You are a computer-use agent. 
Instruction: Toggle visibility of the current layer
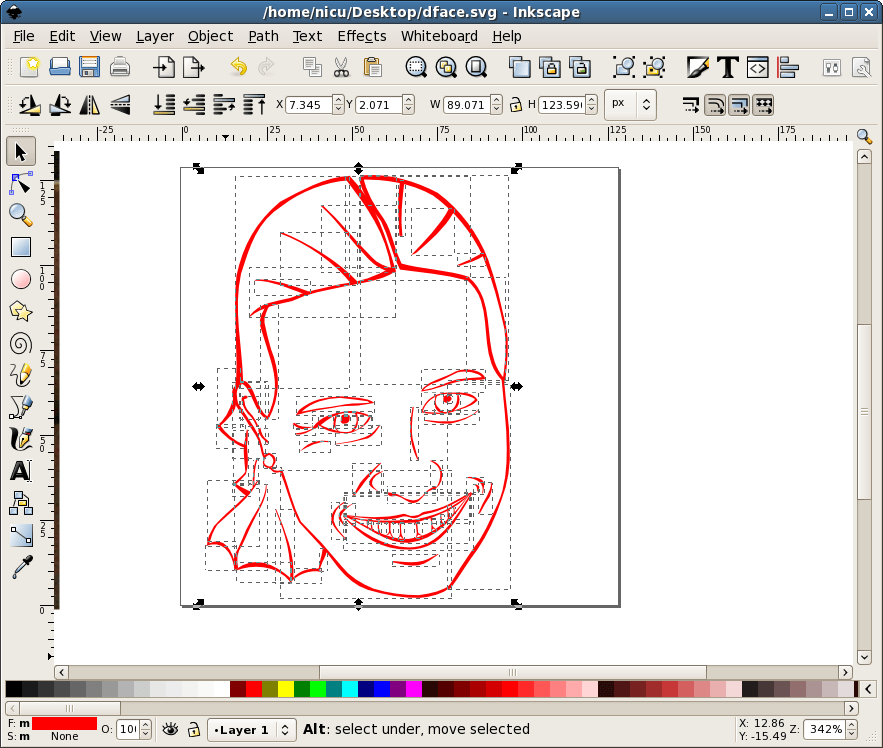[x=169, y=729]
